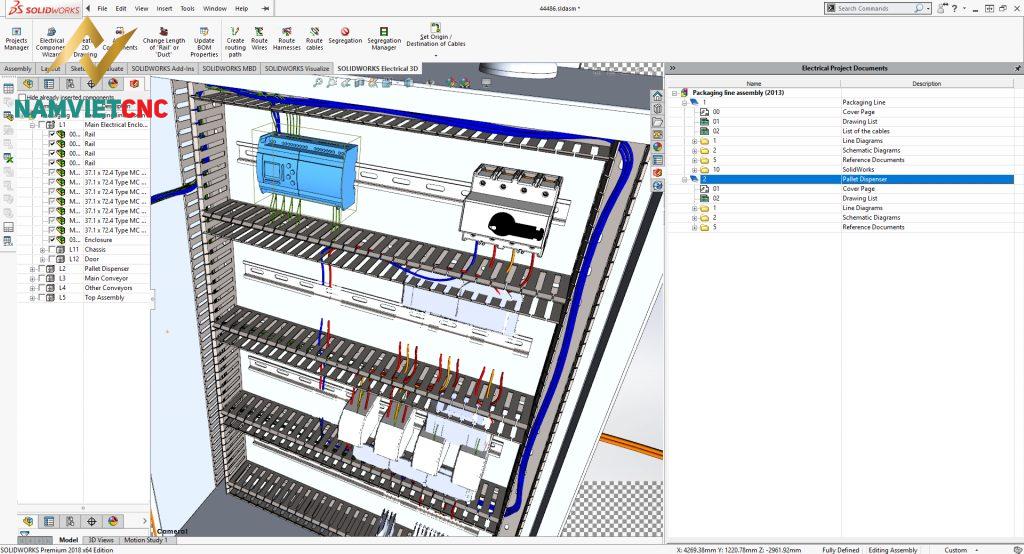Open the File menu
Image resolution: width=1024 pixels, height=554 pixels.
coord(103,8)
